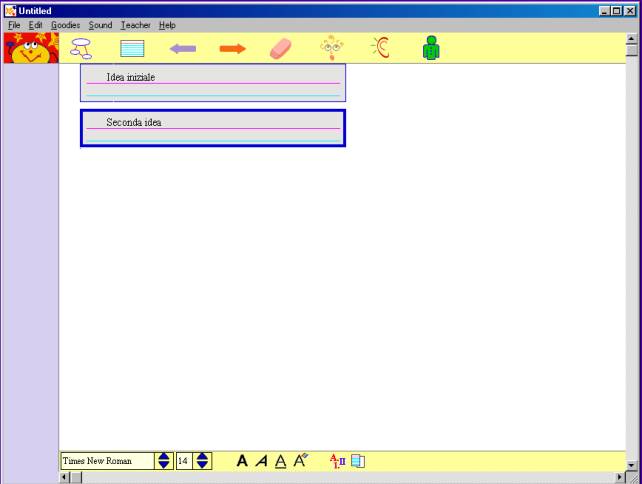Click the Times New Roman font field
The width and height of the screenshot is (642, 484).
[x=107, y=461]
